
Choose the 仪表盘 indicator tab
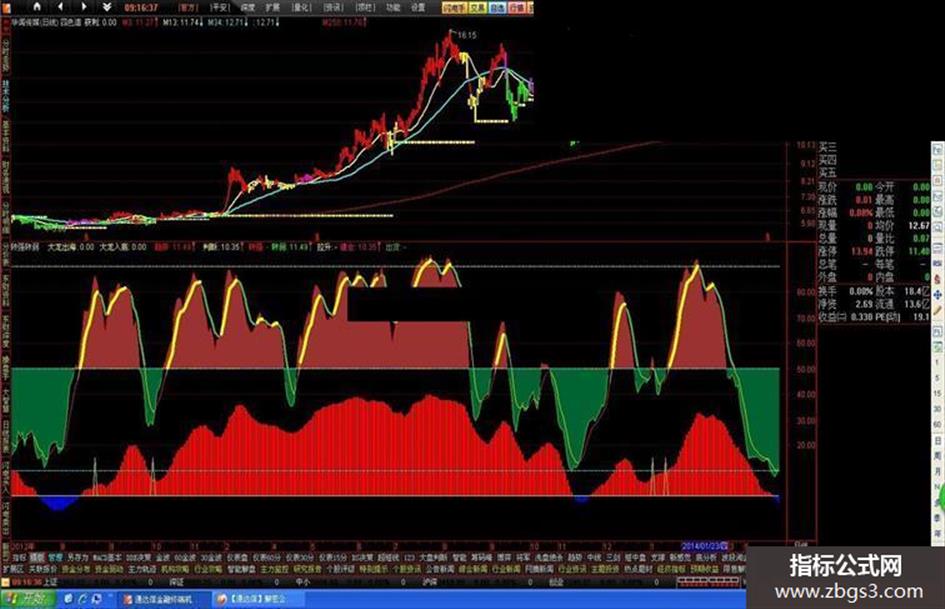point(236,558)
